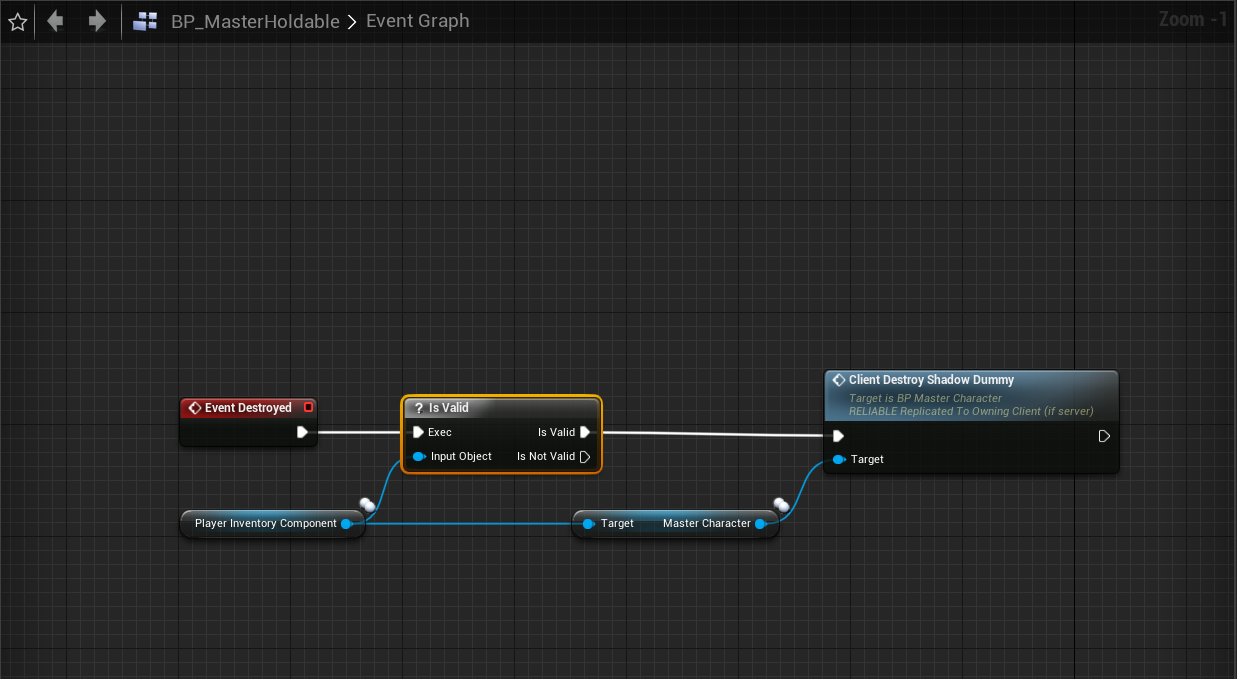1237x679 pixels.
Task: Go back with the left arrow
Action: (55, 21)
